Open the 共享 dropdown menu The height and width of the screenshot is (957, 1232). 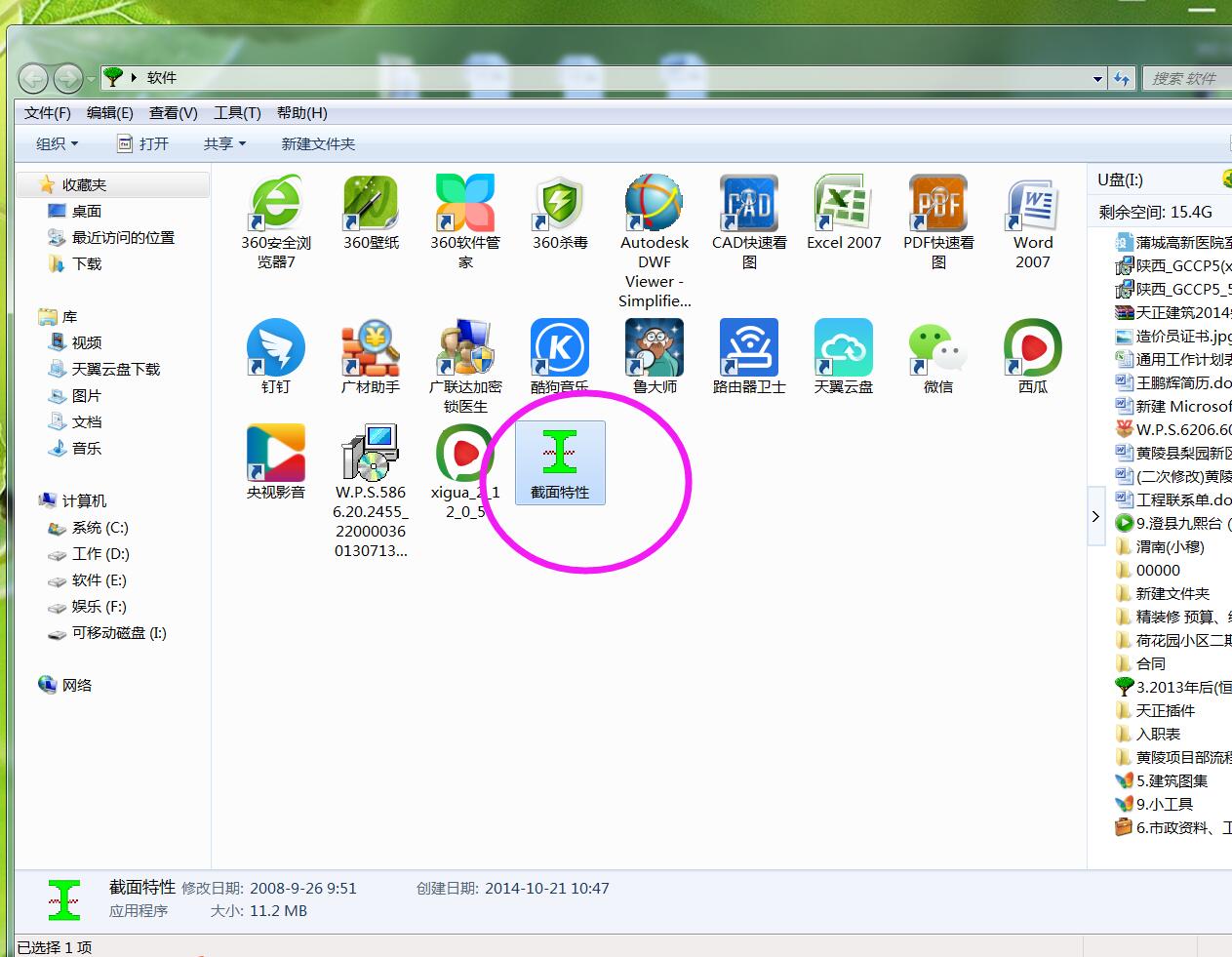pos(224,143)
